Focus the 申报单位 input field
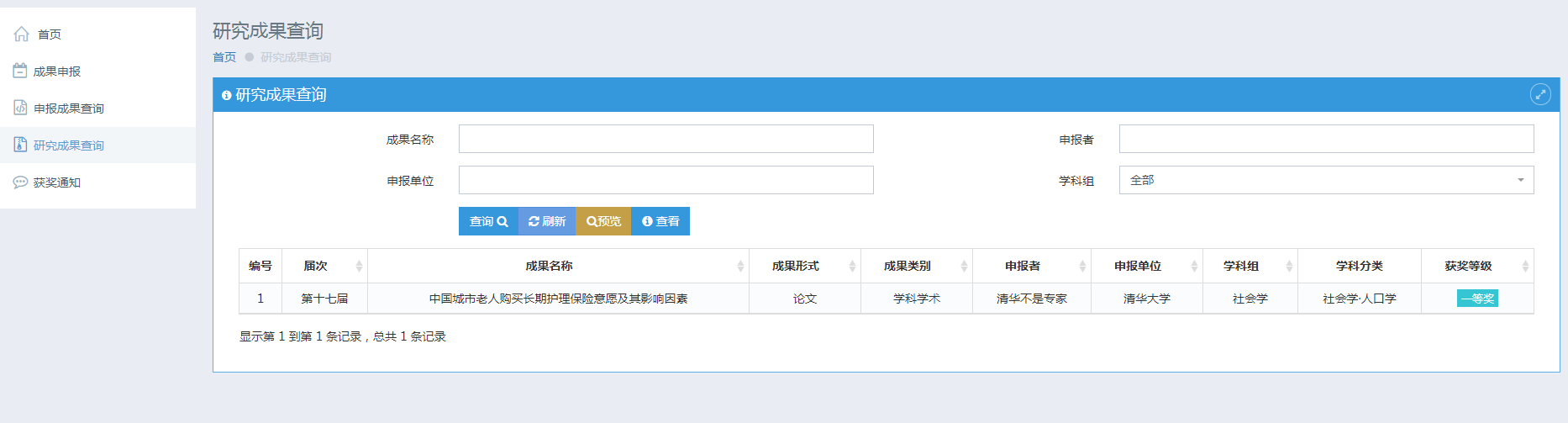The image size is (1568, 423). 666,180
